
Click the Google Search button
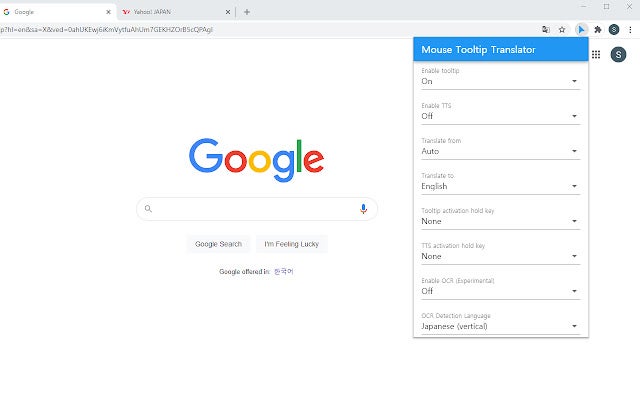tap(218, 244)
